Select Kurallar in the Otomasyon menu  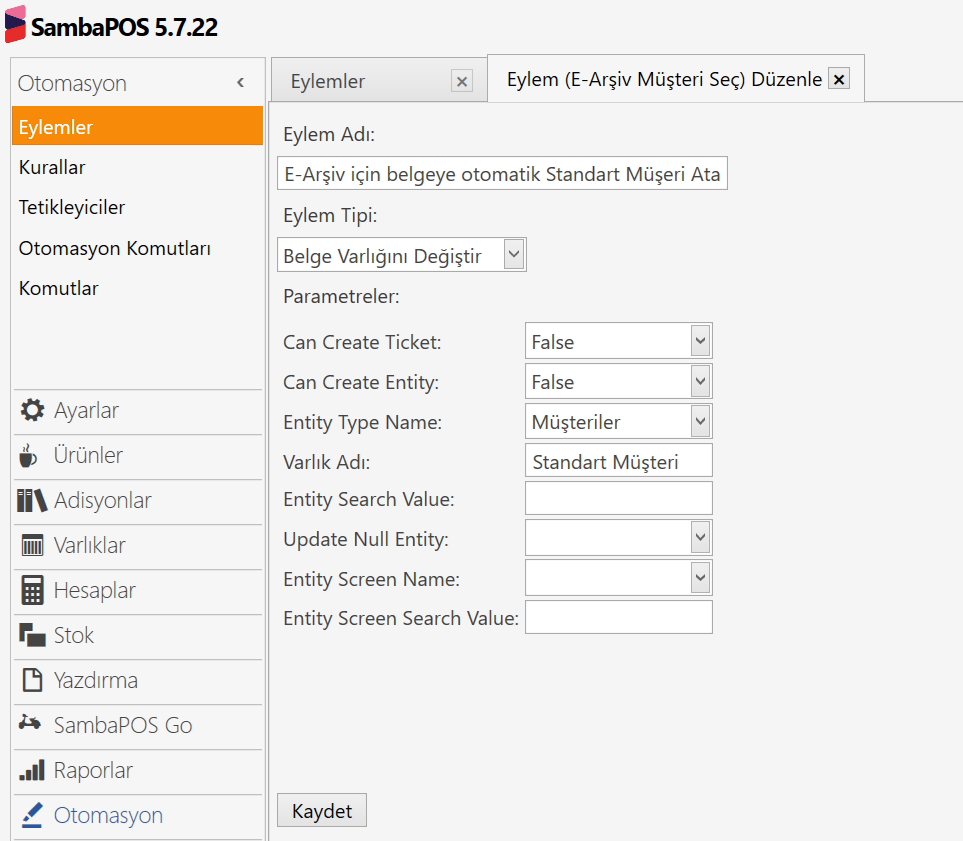click(52, 167)
